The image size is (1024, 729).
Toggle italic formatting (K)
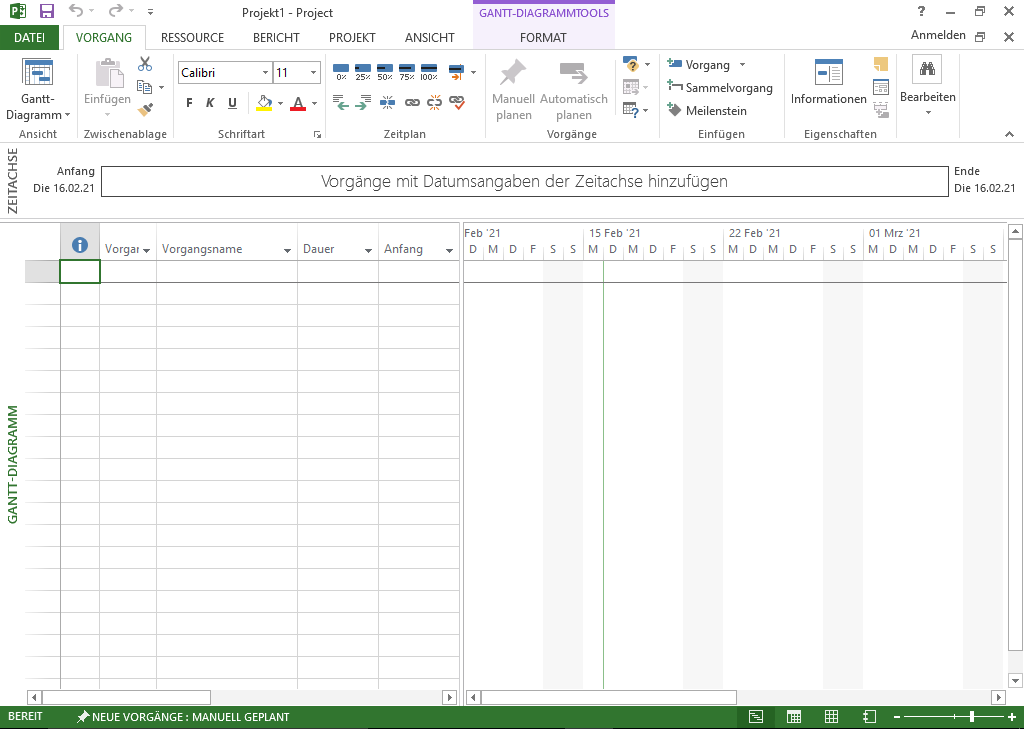[210, 103]
